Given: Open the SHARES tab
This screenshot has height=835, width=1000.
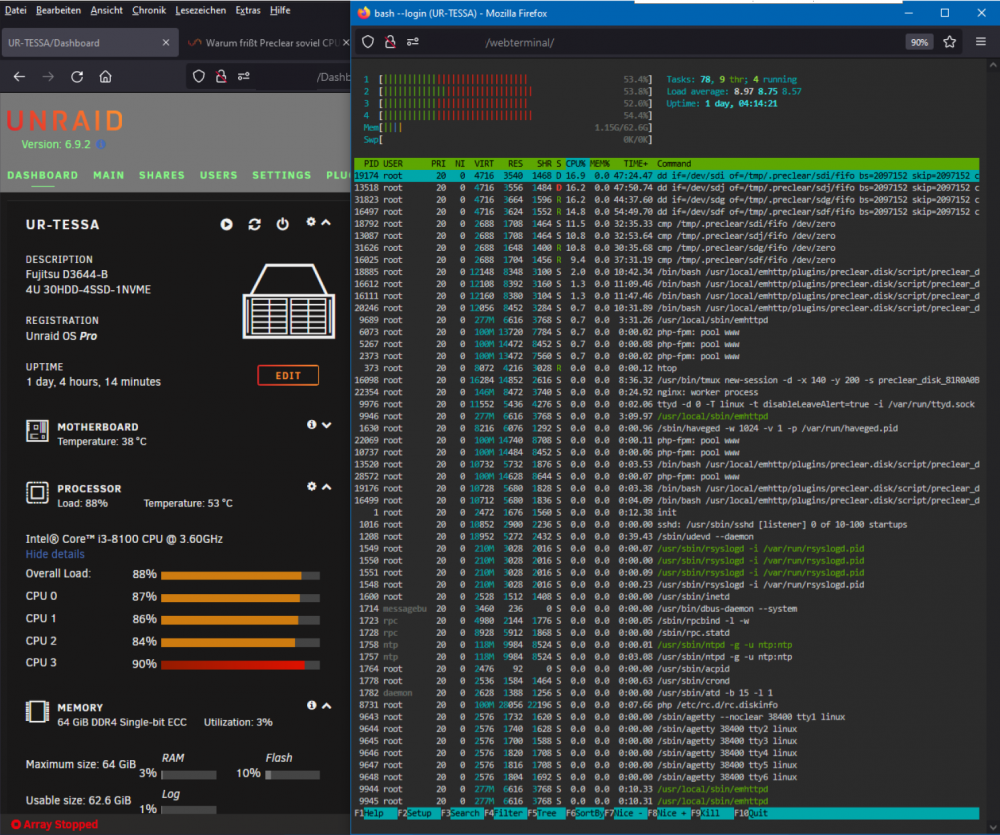Looking at the screenshot, I should click(162, 175).
